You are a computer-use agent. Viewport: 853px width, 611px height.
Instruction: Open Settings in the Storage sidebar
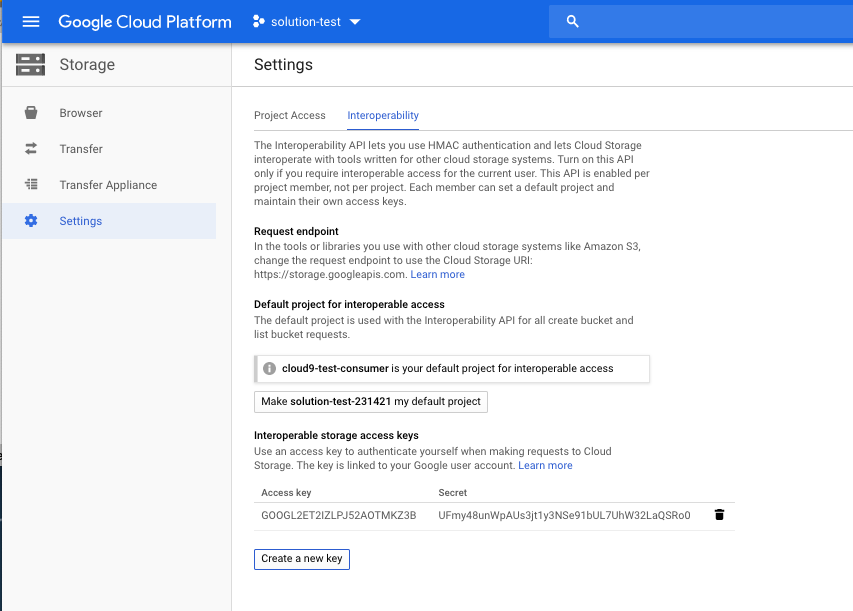pyautogui.click(x=109, y=220)
